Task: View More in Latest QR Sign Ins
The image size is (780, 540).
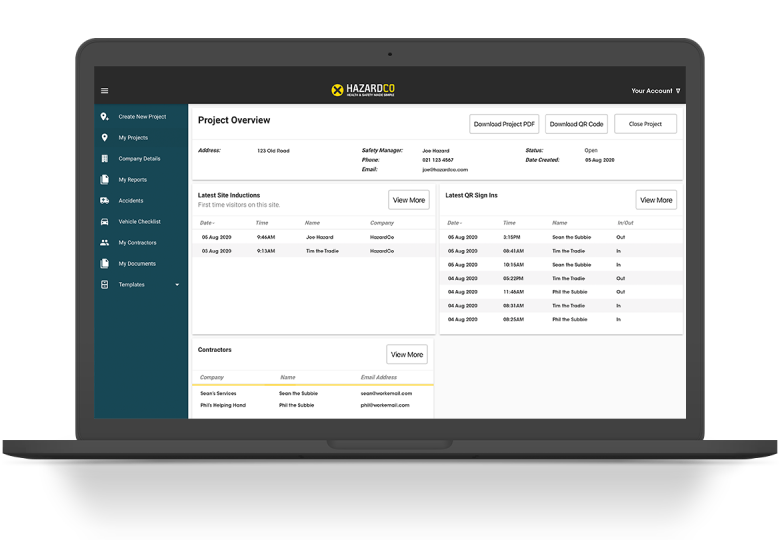Action: pyautogui.click(x=656, y=200)
